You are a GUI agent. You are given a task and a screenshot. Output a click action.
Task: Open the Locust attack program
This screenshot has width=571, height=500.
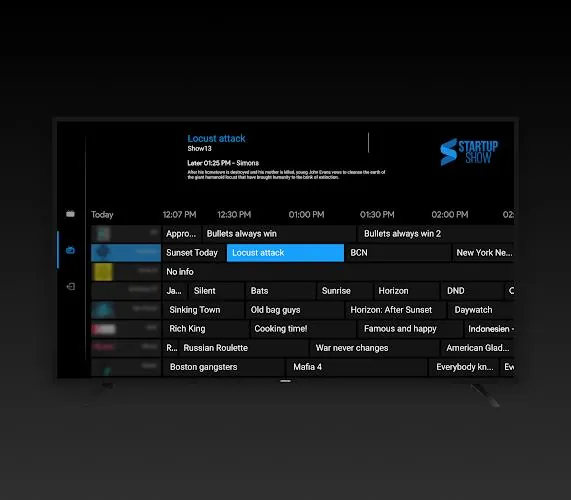285,253
